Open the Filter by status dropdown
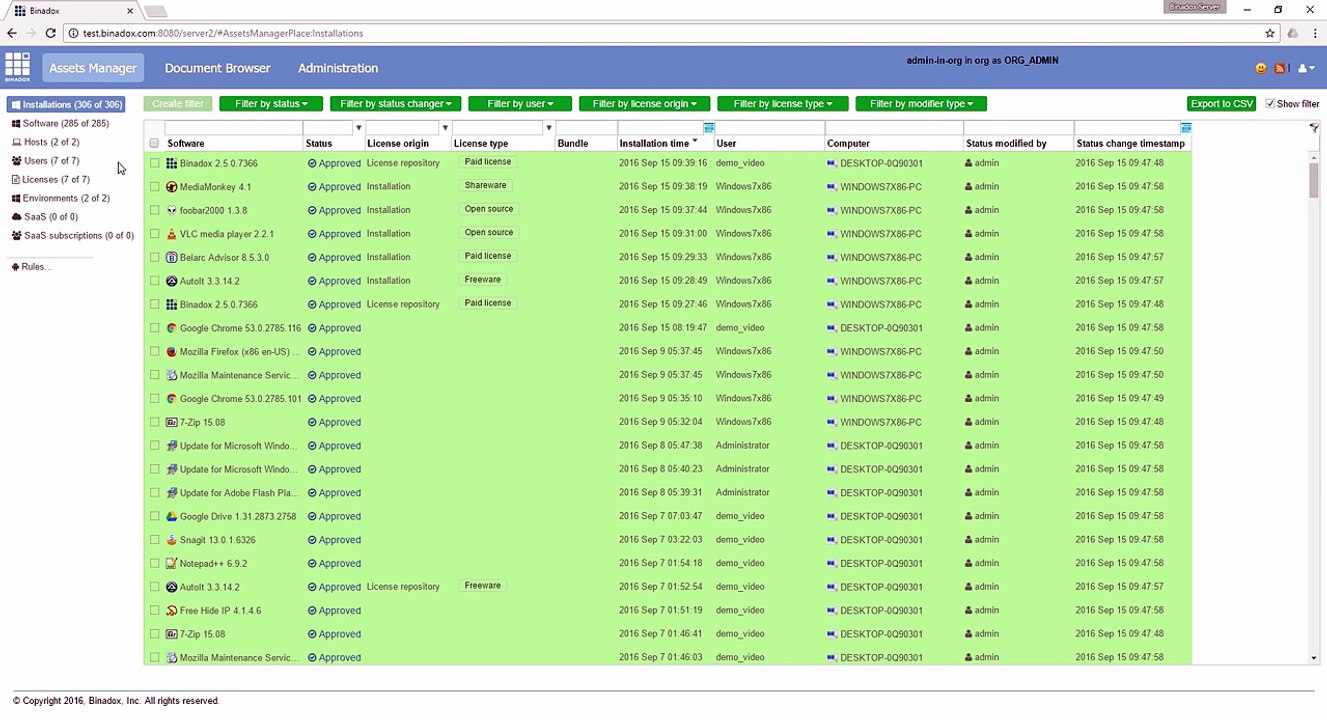Screen dimensions: 1327x720 coord(271,104)
